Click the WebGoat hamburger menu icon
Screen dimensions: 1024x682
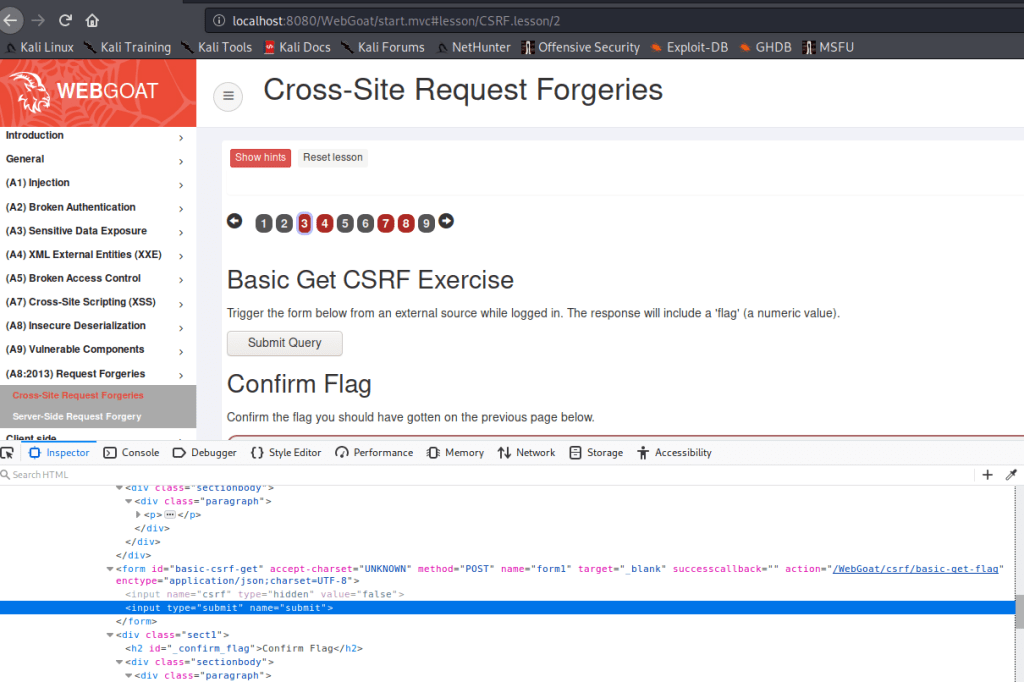(228, 95)
